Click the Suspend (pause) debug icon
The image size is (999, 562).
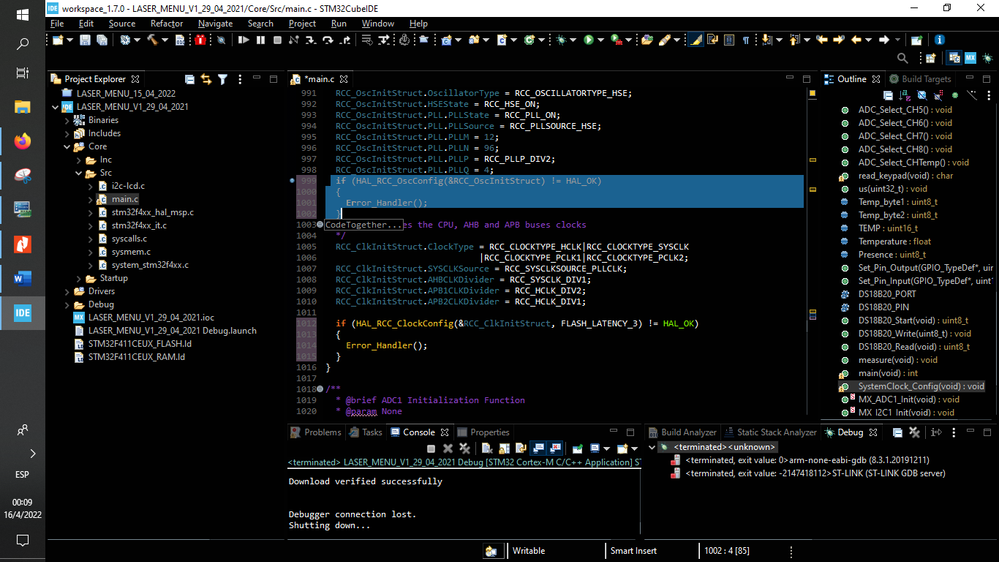point(261,40)
